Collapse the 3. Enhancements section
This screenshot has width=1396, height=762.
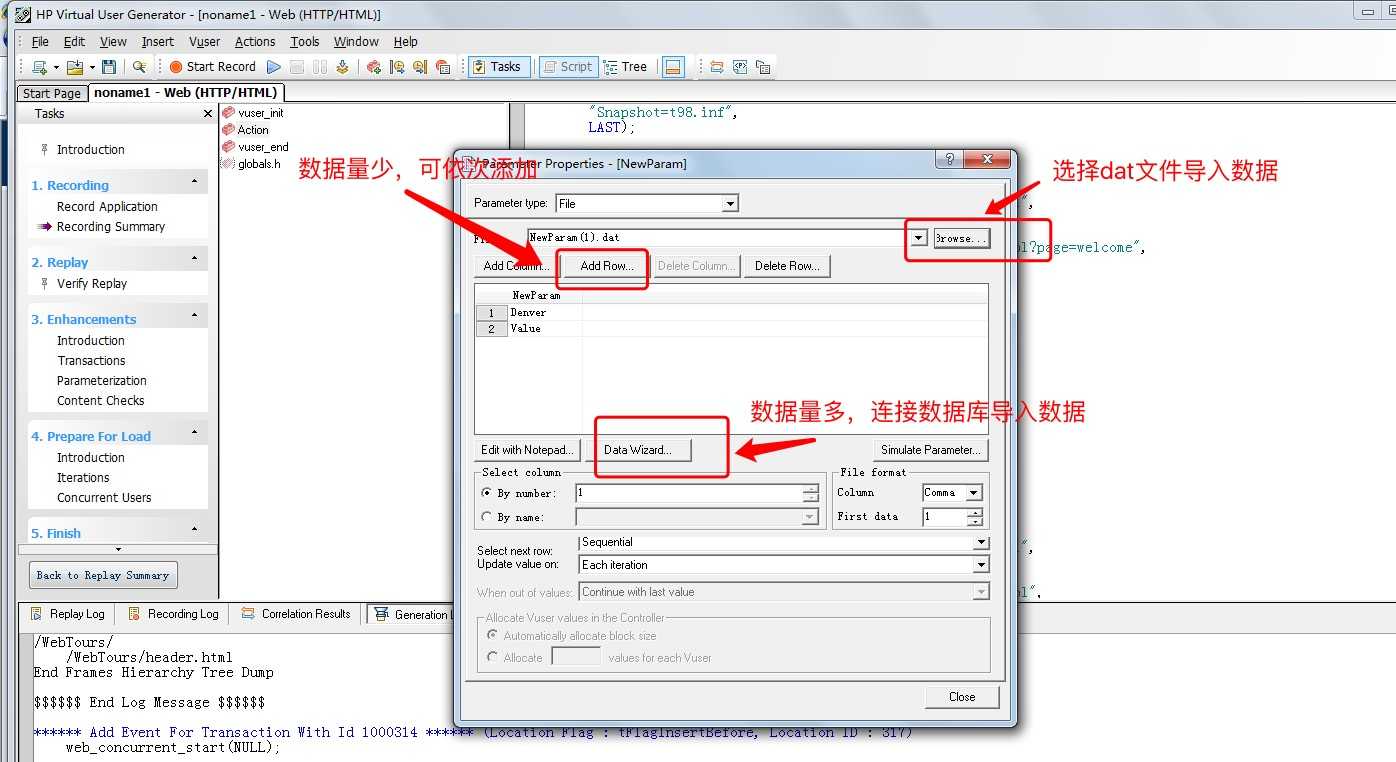click(x=194, y=316)
